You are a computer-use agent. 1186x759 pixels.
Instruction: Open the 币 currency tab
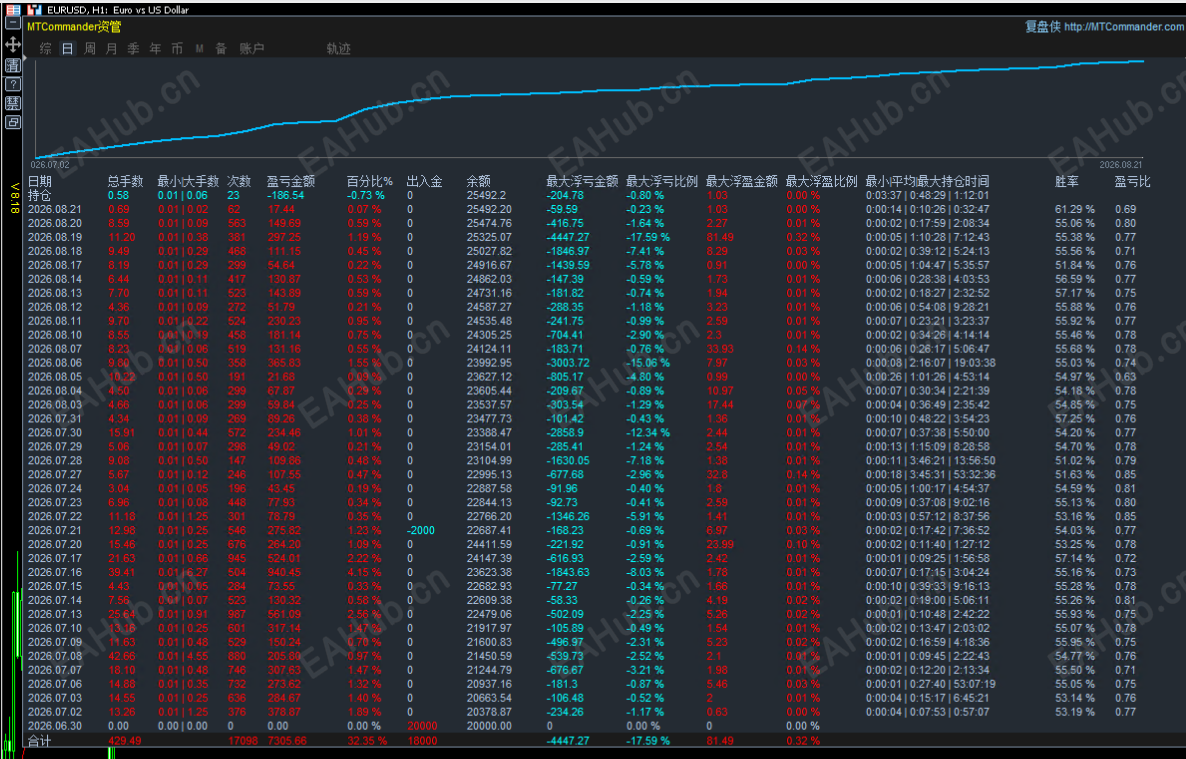pyautogui.click(x=177, y=48)
